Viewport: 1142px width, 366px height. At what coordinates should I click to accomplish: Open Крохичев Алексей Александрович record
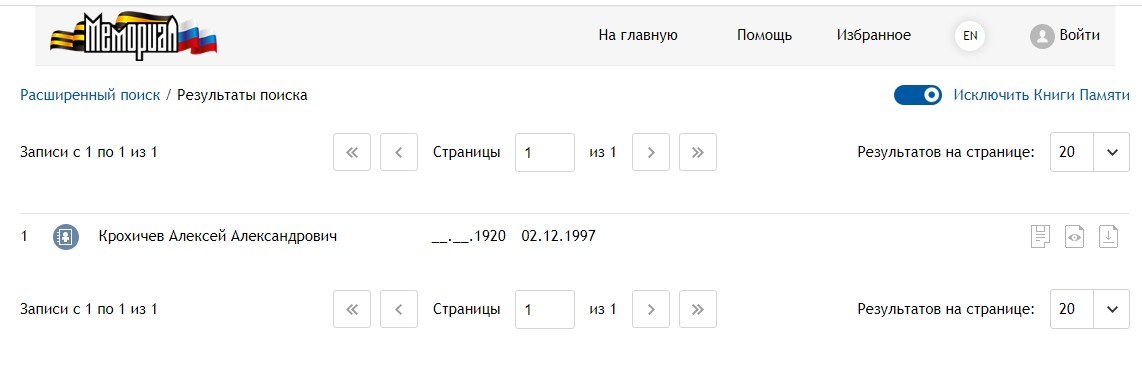point(218,236)
